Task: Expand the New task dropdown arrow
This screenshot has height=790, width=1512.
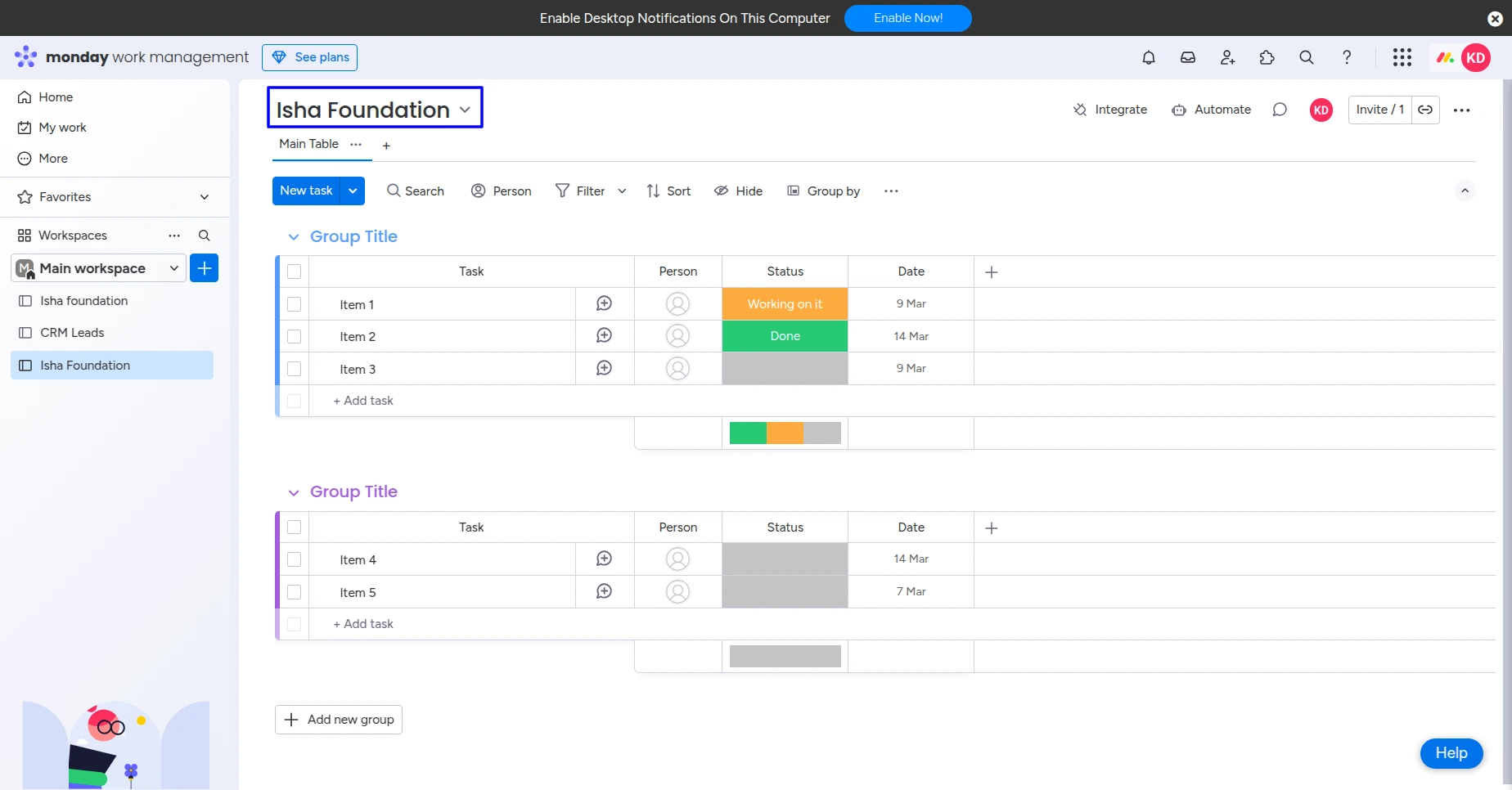Action: (353, 191)
